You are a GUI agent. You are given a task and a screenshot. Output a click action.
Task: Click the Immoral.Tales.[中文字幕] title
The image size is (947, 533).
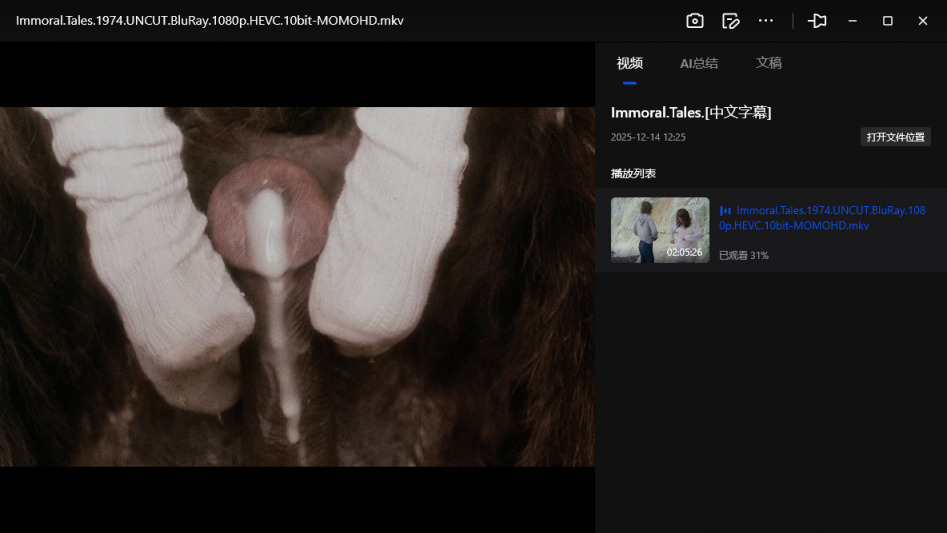691,113
